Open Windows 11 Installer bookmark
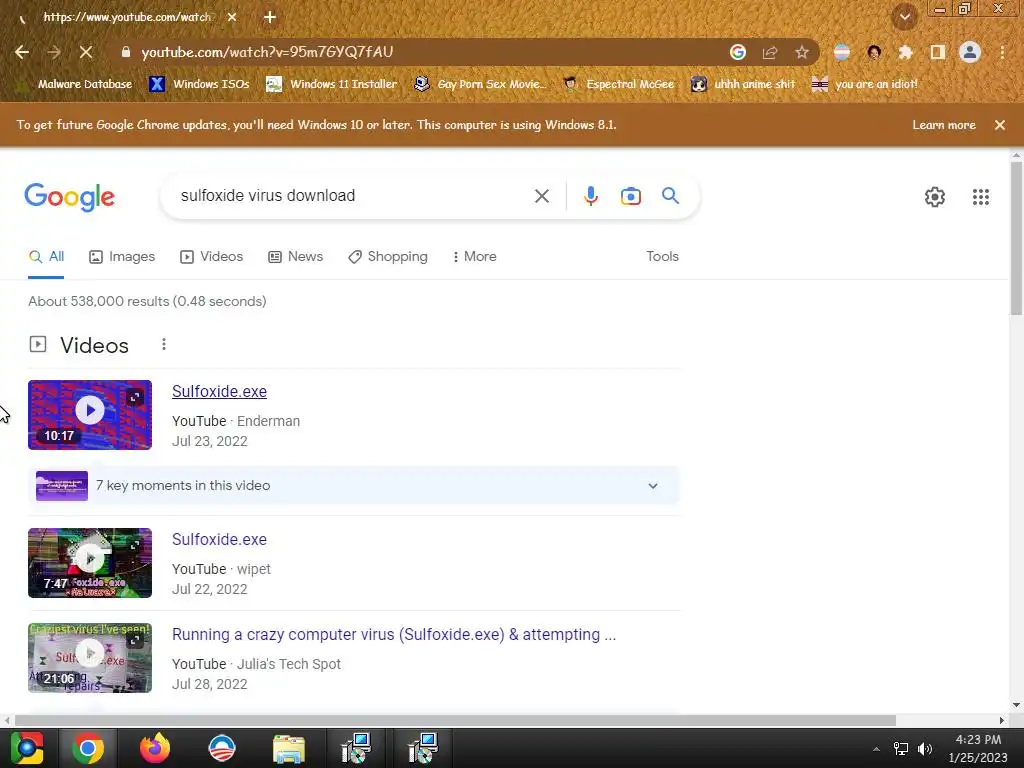Viewport: 1024px width, 768px height. (x=332, y=84)
